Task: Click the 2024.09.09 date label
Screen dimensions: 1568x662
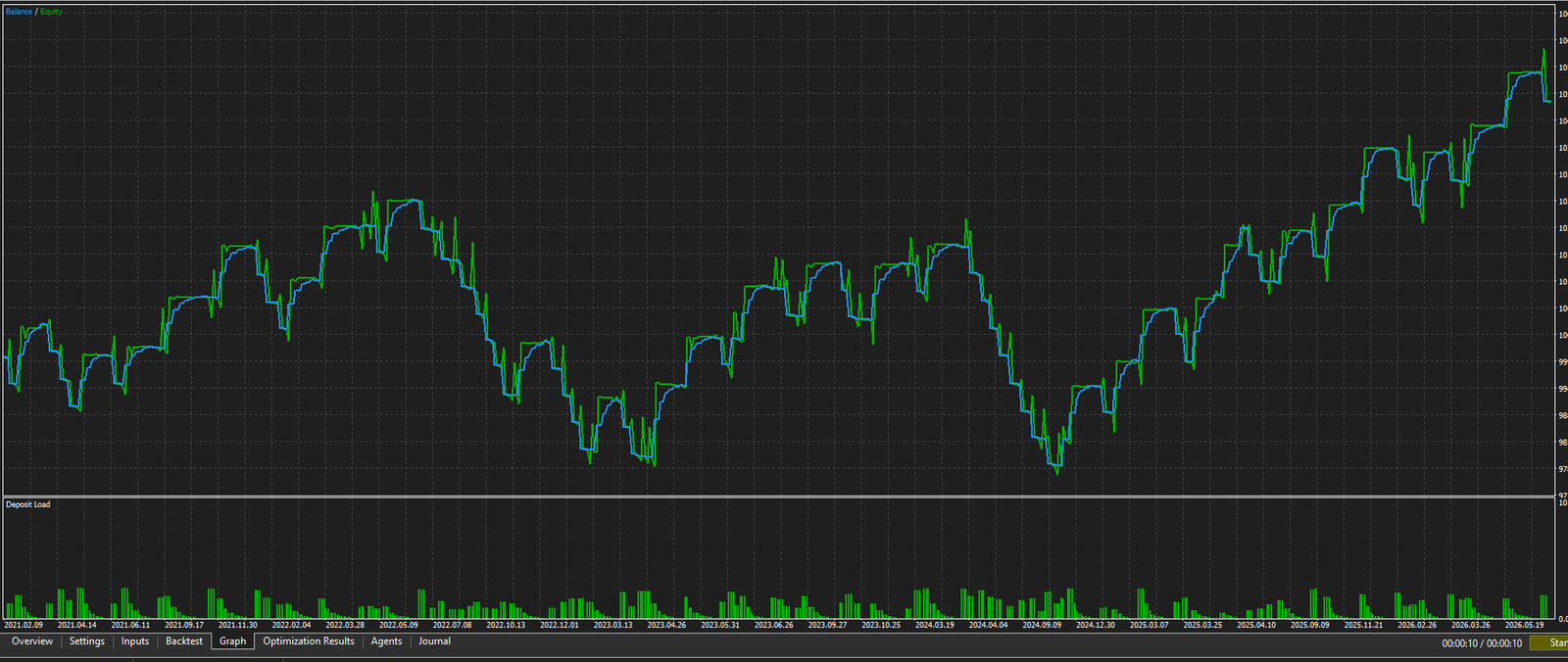Action: [1042, 625]
